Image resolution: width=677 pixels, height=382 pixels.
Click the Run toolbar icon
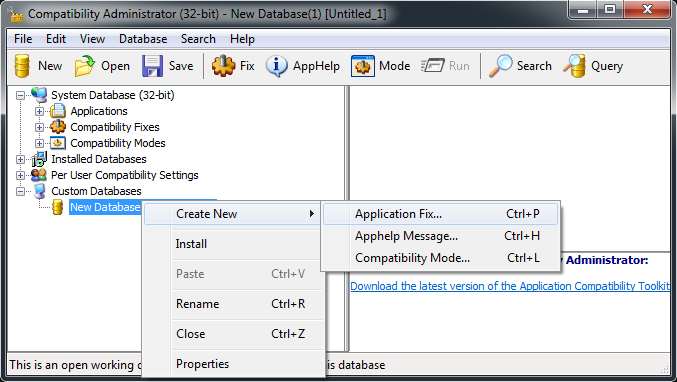coord(433,66)
